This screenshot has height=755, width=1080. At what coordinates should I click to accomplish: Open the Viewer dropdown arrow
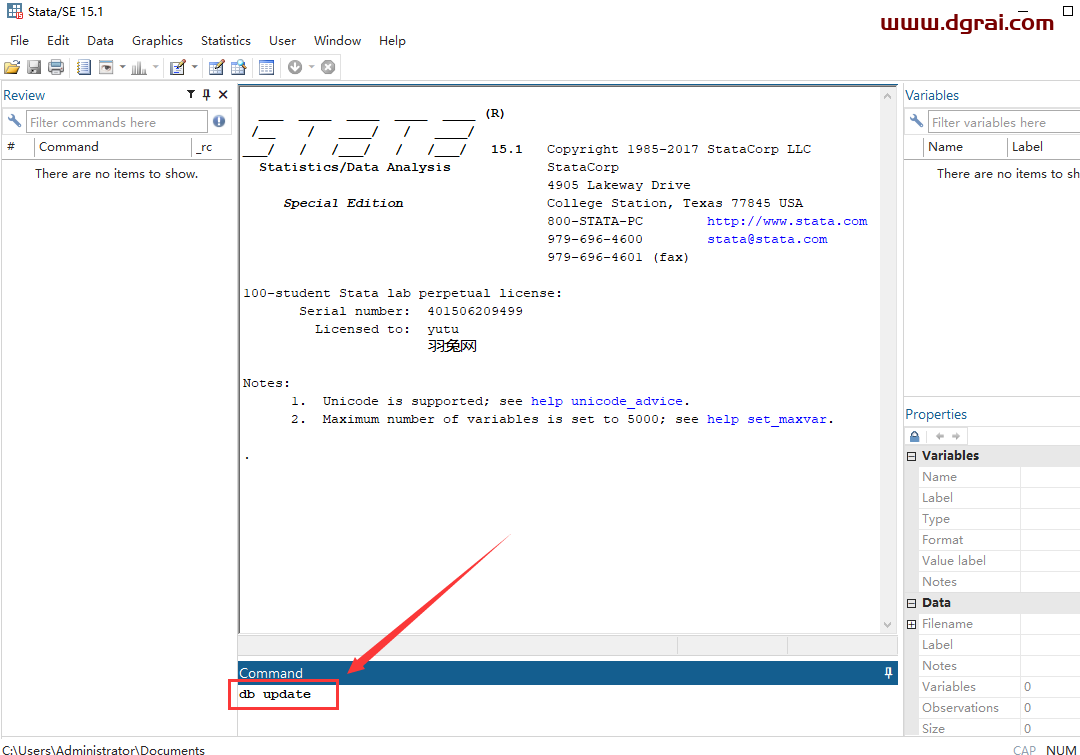click(121, 67)
